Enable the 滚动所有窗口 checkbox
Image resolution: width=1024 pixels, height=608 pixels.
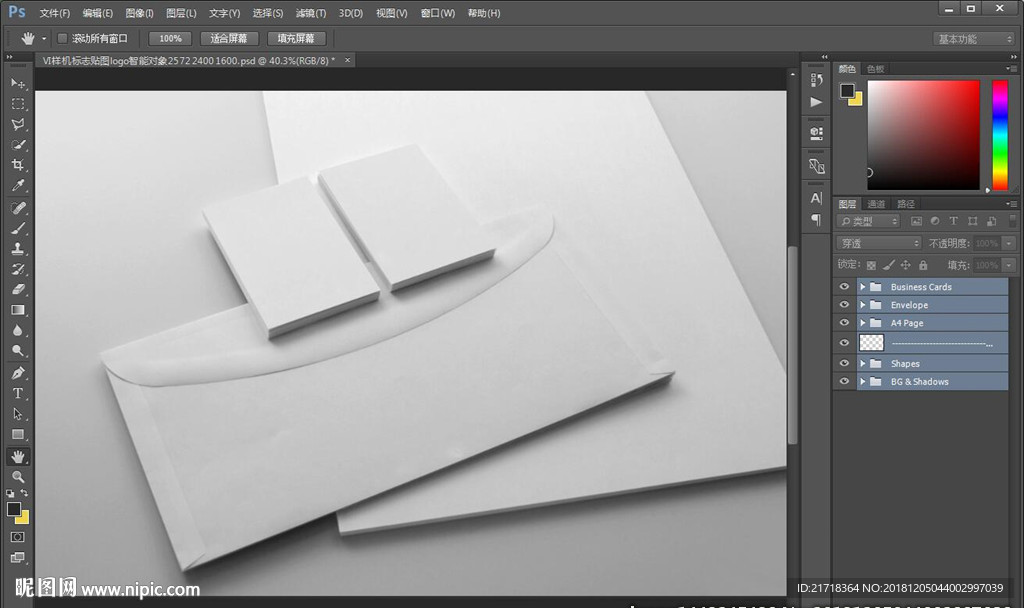[62, 38]
